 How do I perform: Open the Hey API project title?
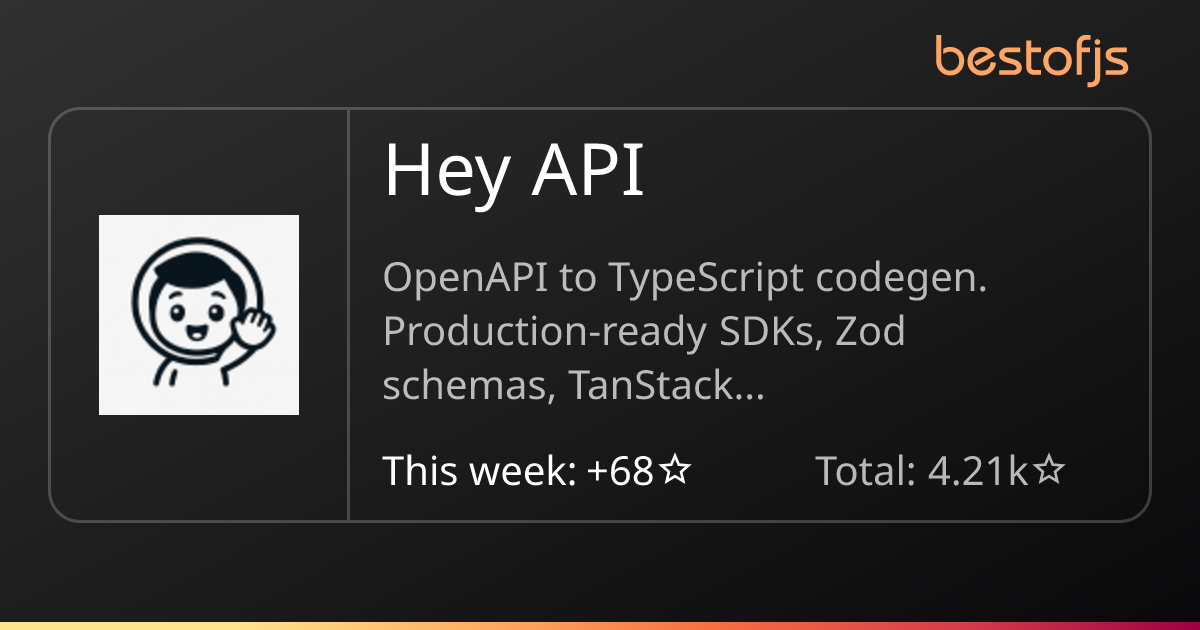(x=514, y=172)
